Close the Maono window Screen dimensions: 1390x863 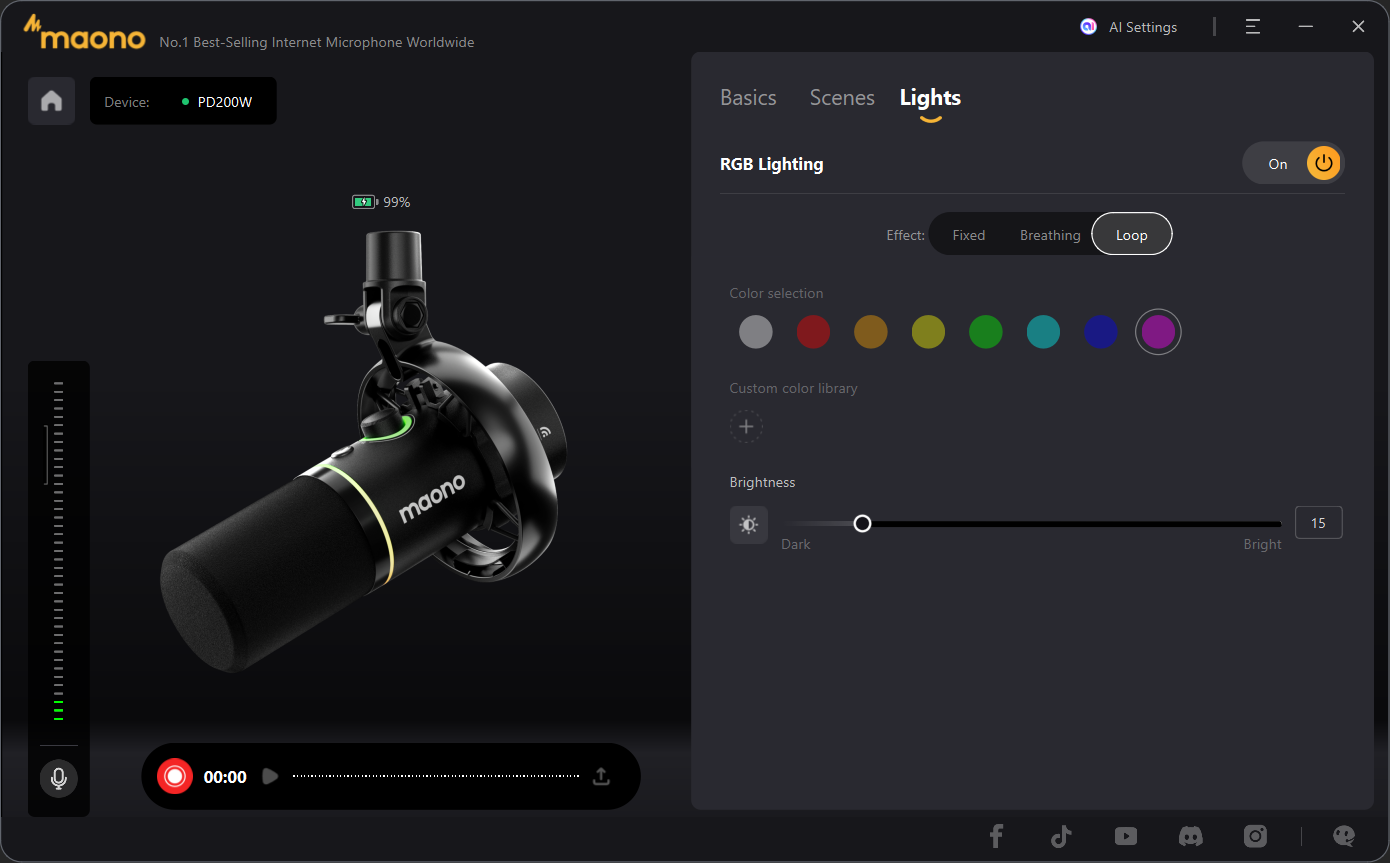(x=1358, y=27)
